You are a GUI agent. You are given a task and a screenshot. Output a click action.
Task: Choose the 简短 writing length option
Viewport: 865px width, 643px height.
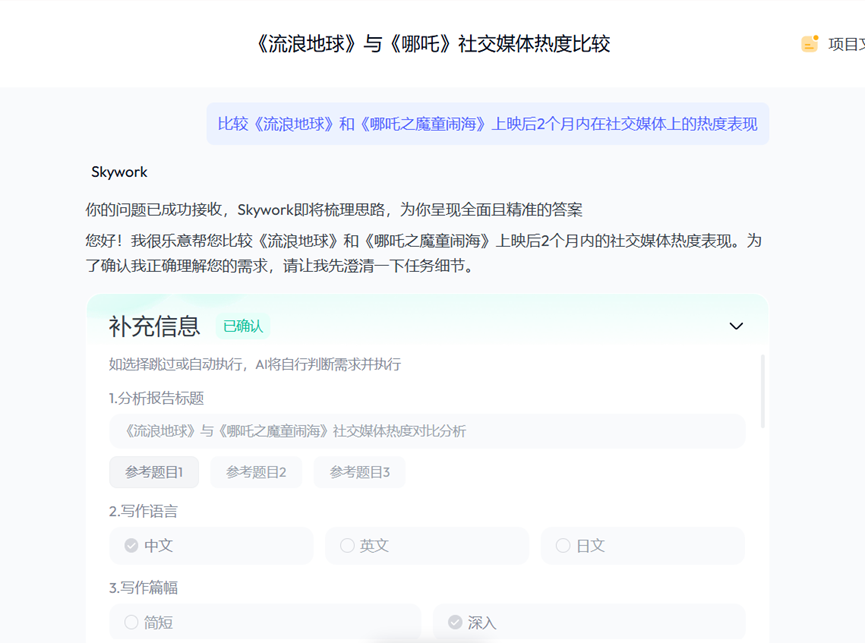[265, 622]
